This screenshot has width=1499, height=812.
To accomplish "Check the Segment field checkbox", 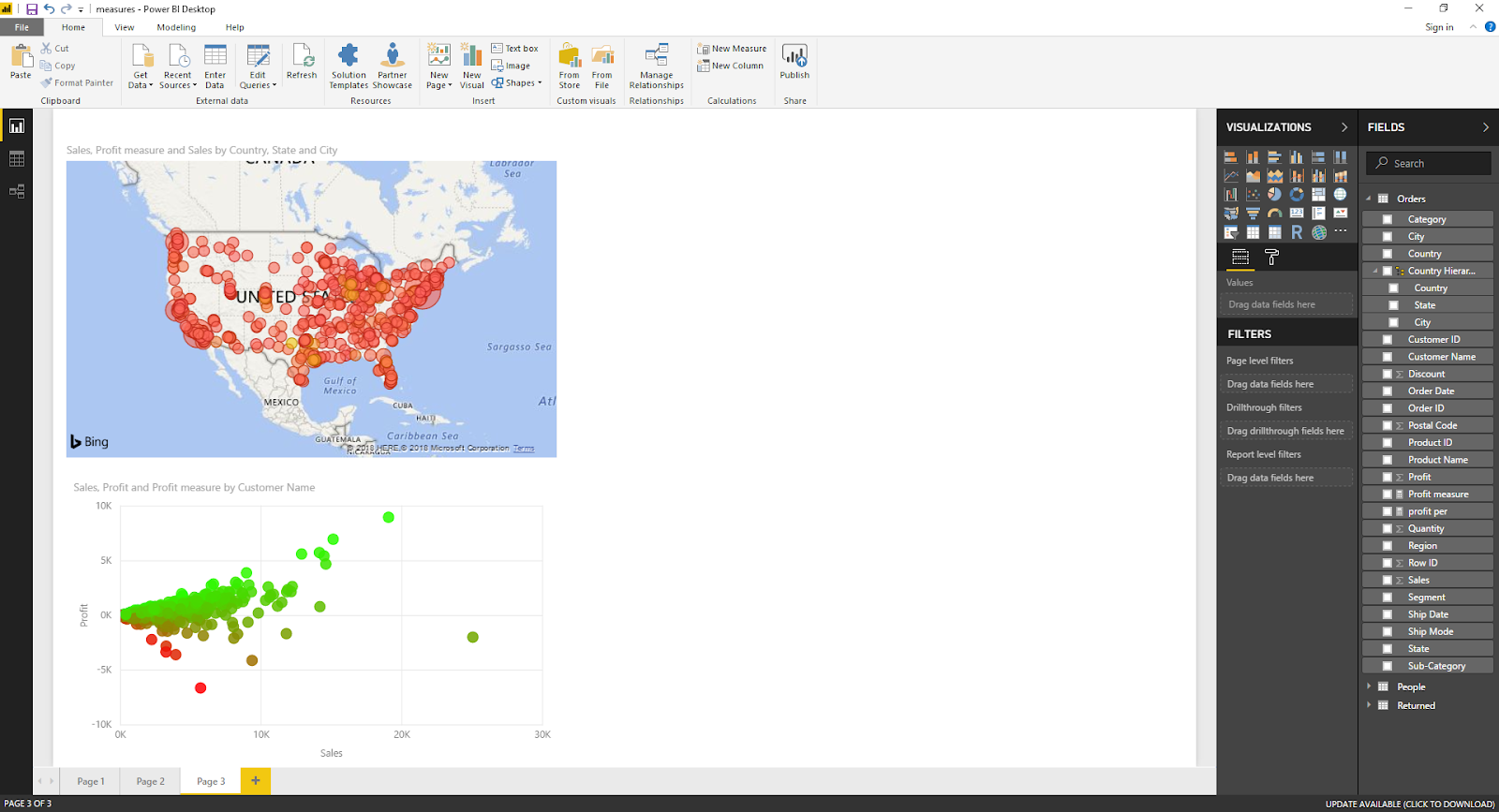I will point(1388,598).
